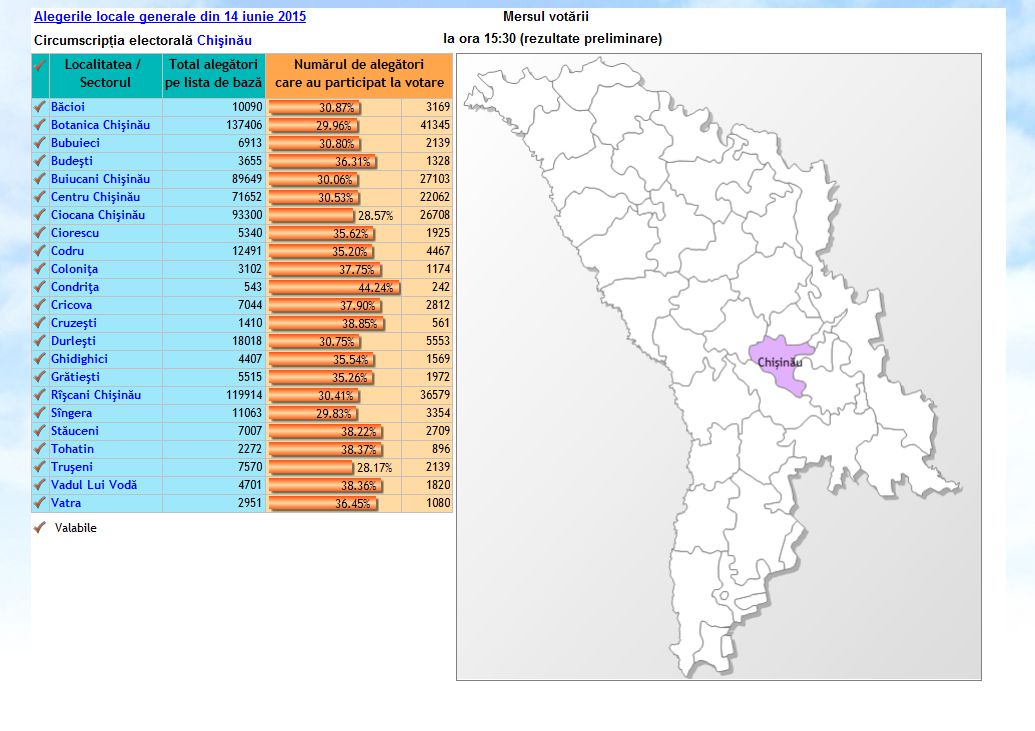View the Ghidighici locality results
The image size is (1035, 731).
79,359
